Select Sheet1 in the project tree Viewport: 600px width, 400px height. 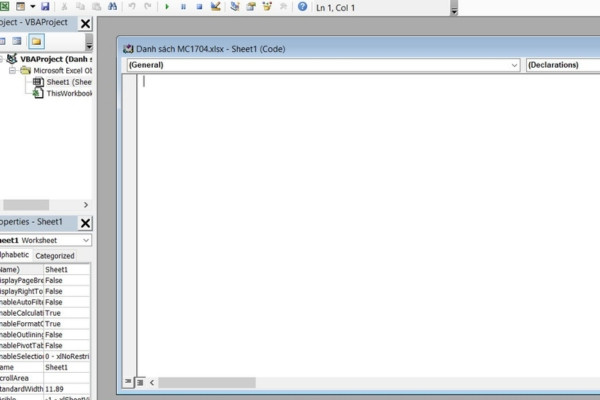(x=69, y=82)
